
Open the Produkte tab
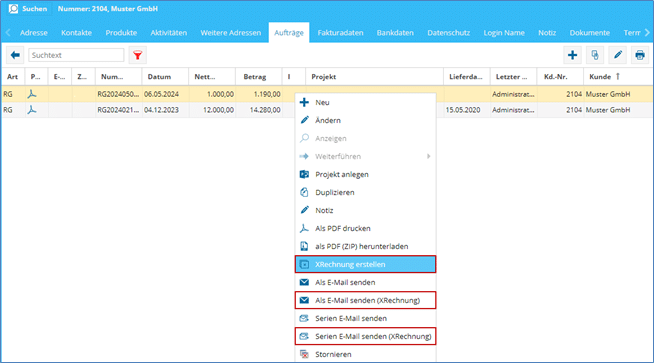tap(121, 33)
